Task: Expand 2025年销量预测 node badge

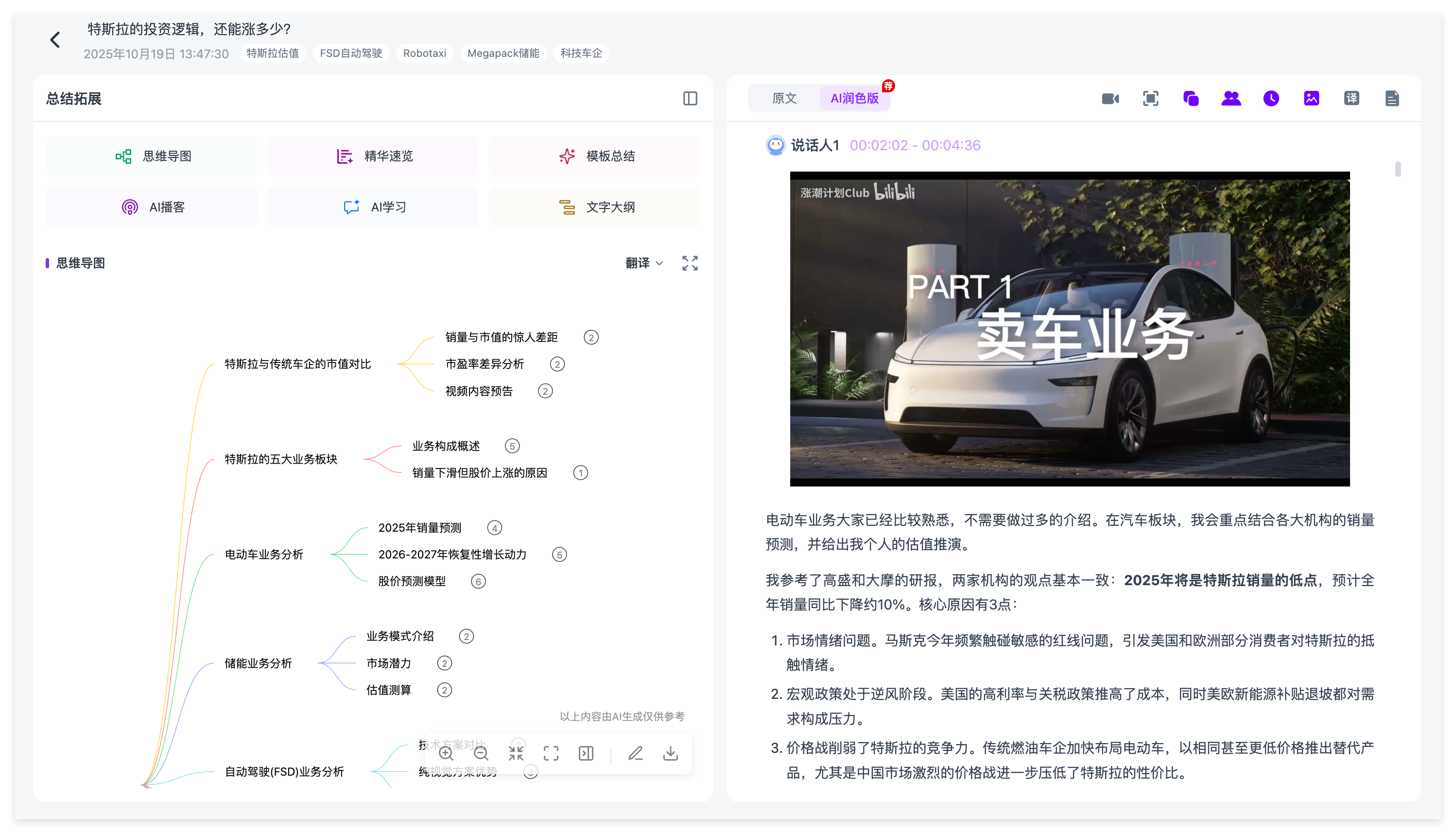Action: (x=494, y=528)
